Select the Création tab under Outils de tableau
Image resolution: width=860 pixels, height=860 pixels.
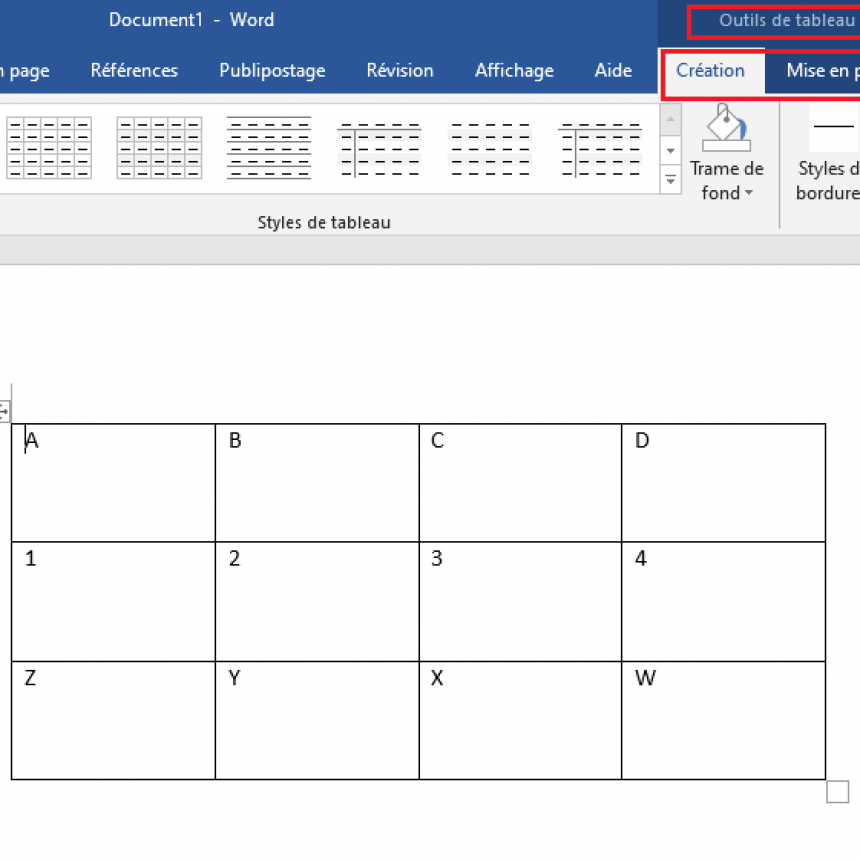point(710,71)
